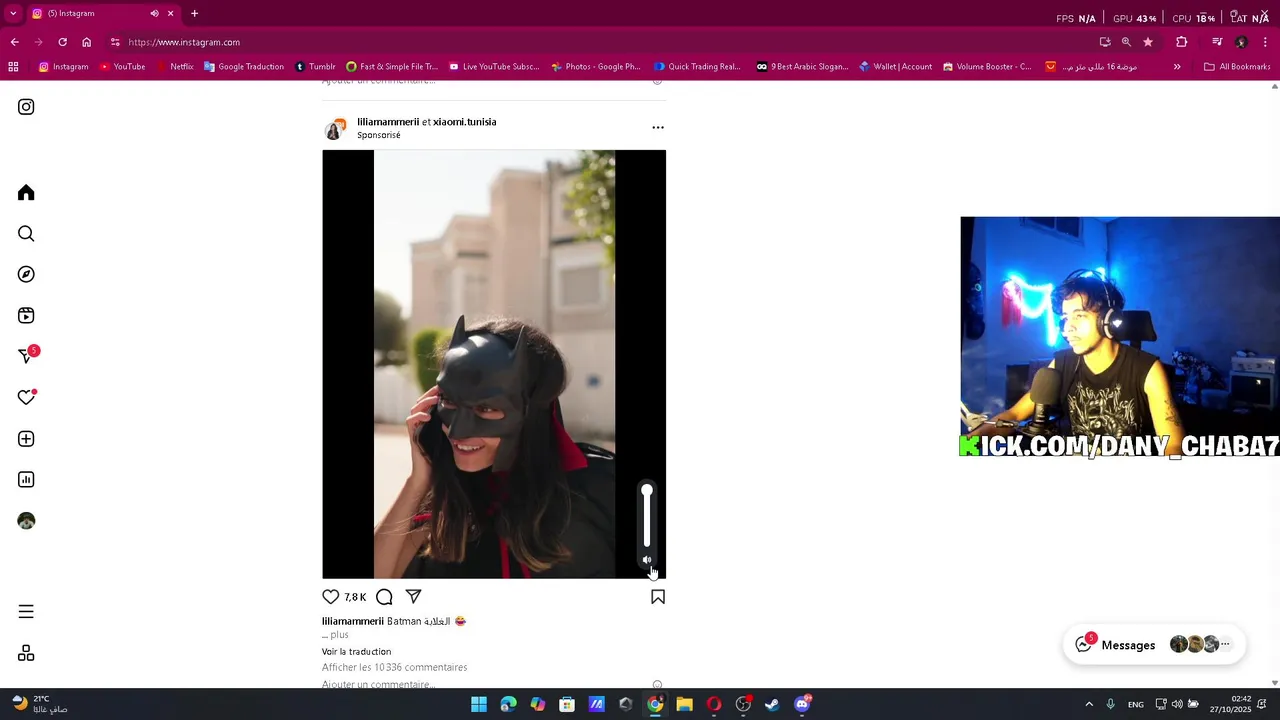Click the address bar URL
The height and width of the screenshot is (720, 1280).
[x=184, y=42]
